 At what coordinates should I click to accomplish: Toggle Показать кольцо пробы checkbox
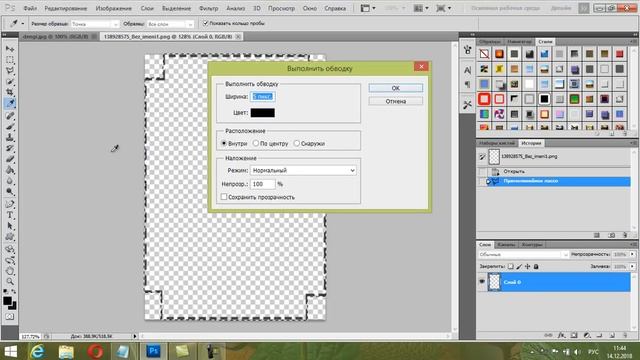tap(205, 23)
